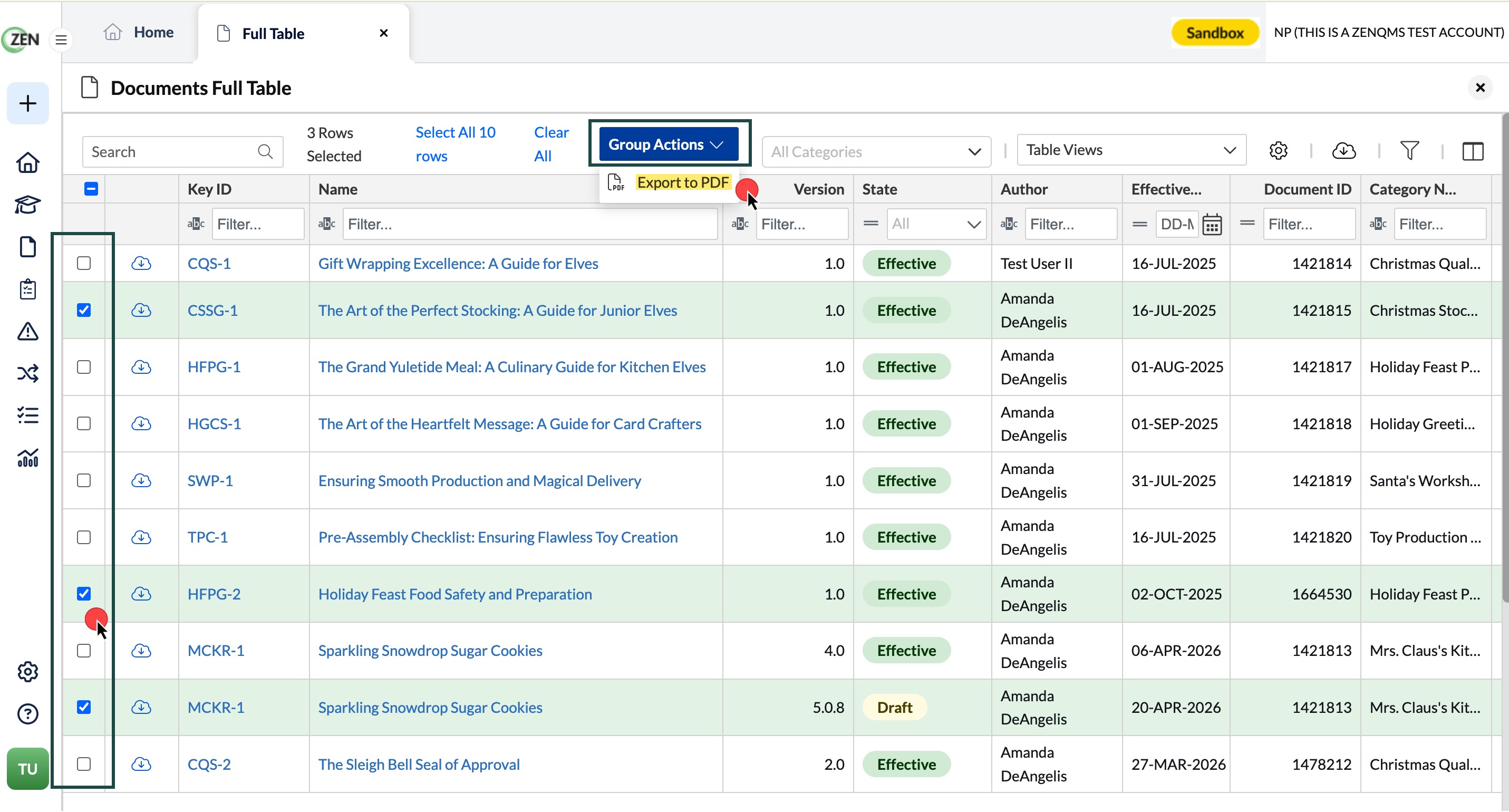Open the Table Views dropdown
1509x812 pixels.
tap(1131, 150)
